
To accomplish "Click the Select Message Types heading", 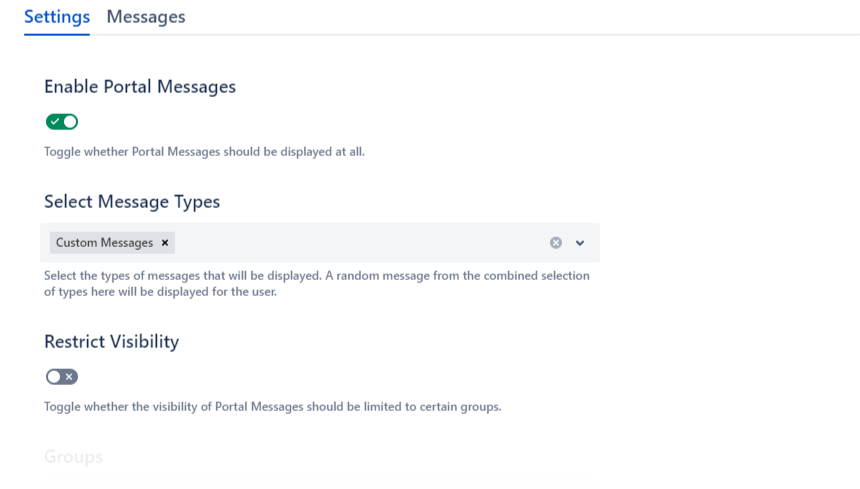I will tap(132, 202).
